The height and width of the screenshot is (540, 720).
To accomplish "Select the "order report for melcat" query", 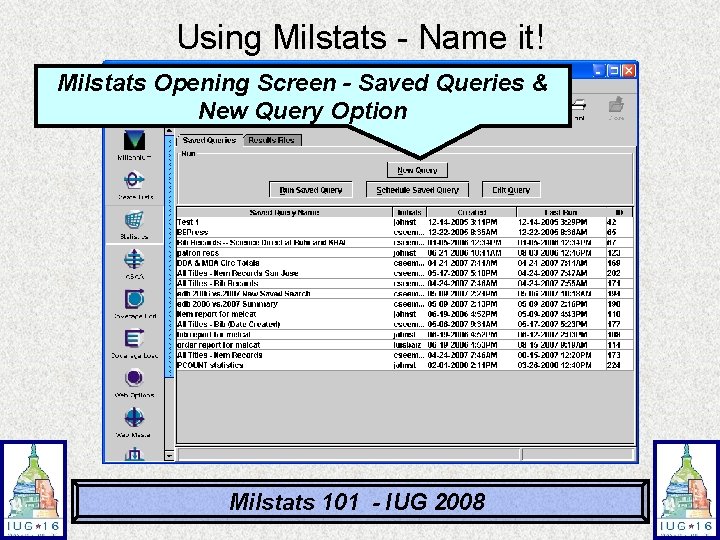I will coord(405,345).
